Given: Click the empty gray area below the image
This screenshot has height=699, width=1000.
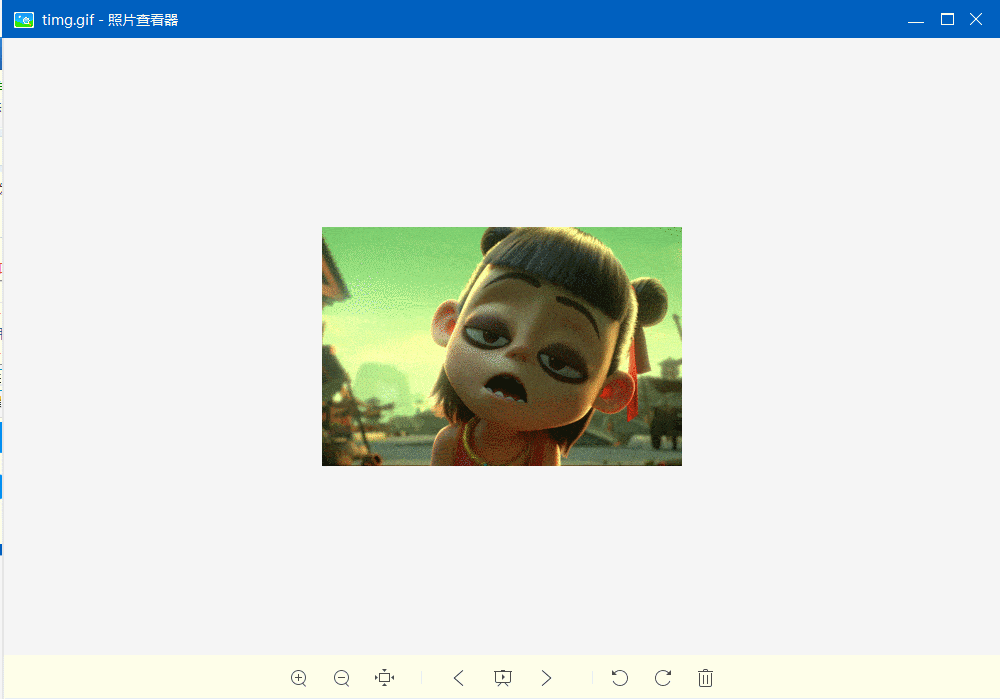Looking at the screenshot, I should point(500,560).
